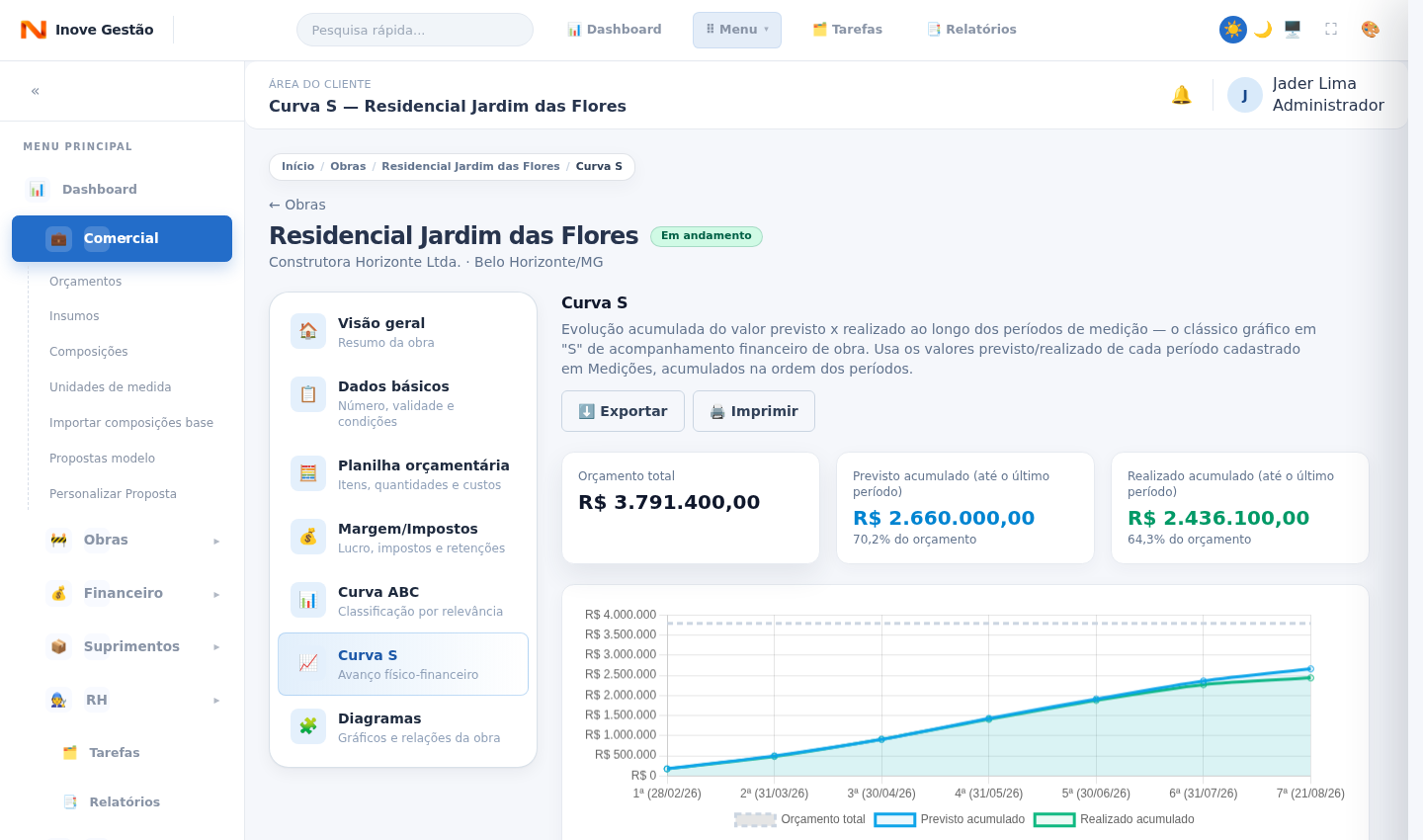Click the Em andamento status badge
This screenshot has width=1423, height=840.
click(707, 236)
